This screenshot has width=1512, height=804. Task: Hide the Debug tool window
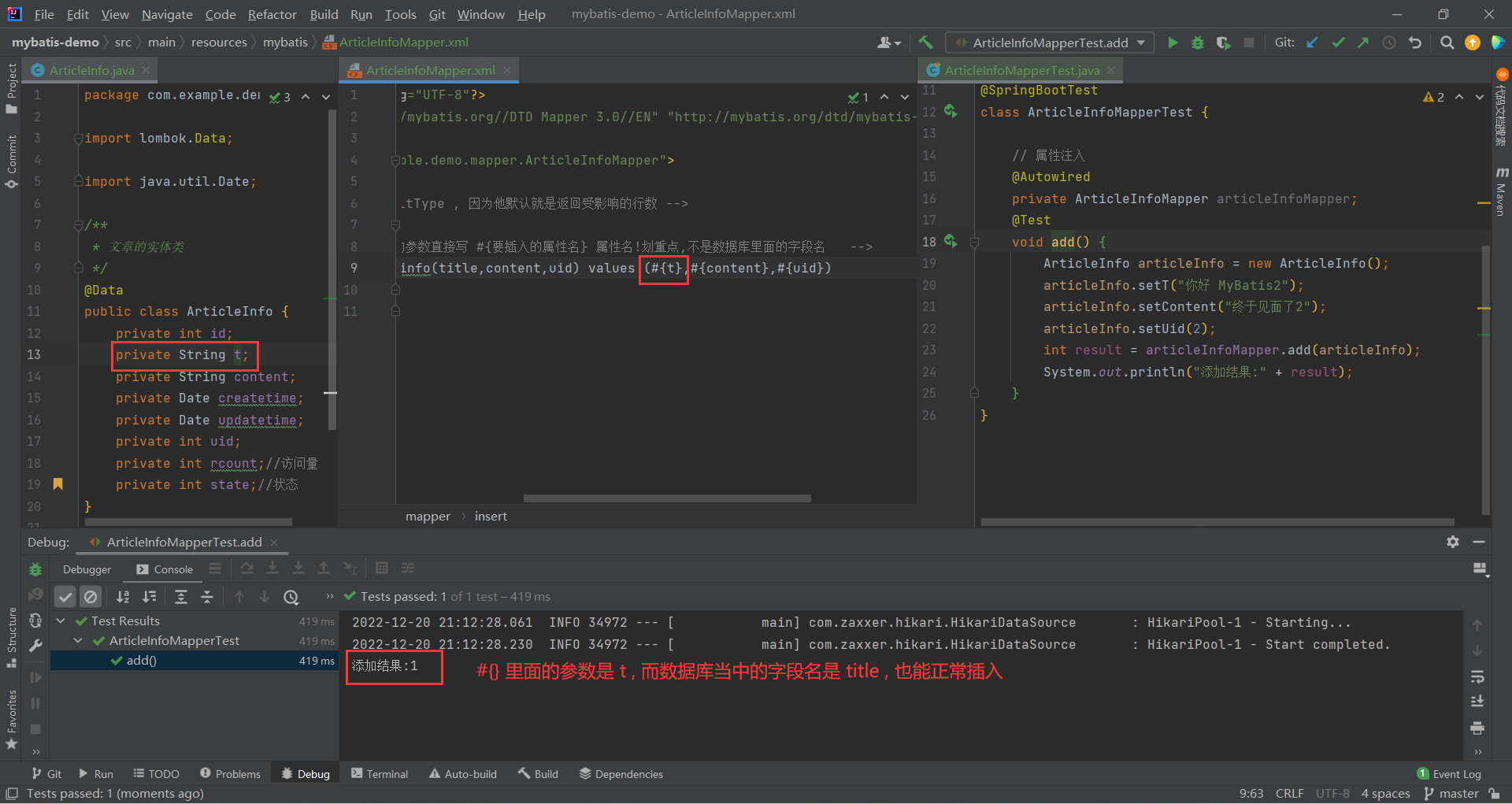[1479, 542]
